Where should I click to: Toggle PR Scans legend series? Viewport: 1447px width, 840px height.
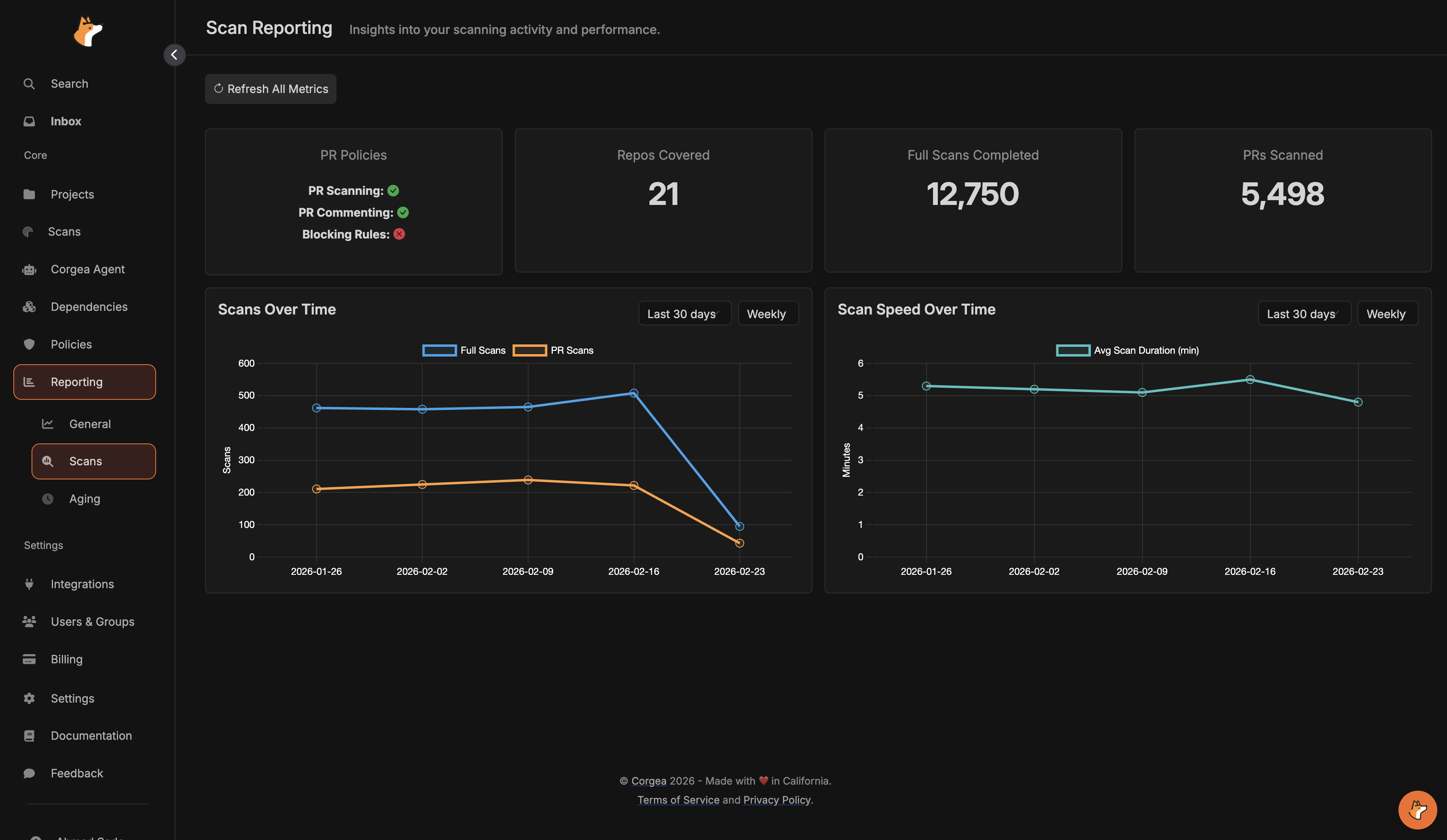point(553,350)
